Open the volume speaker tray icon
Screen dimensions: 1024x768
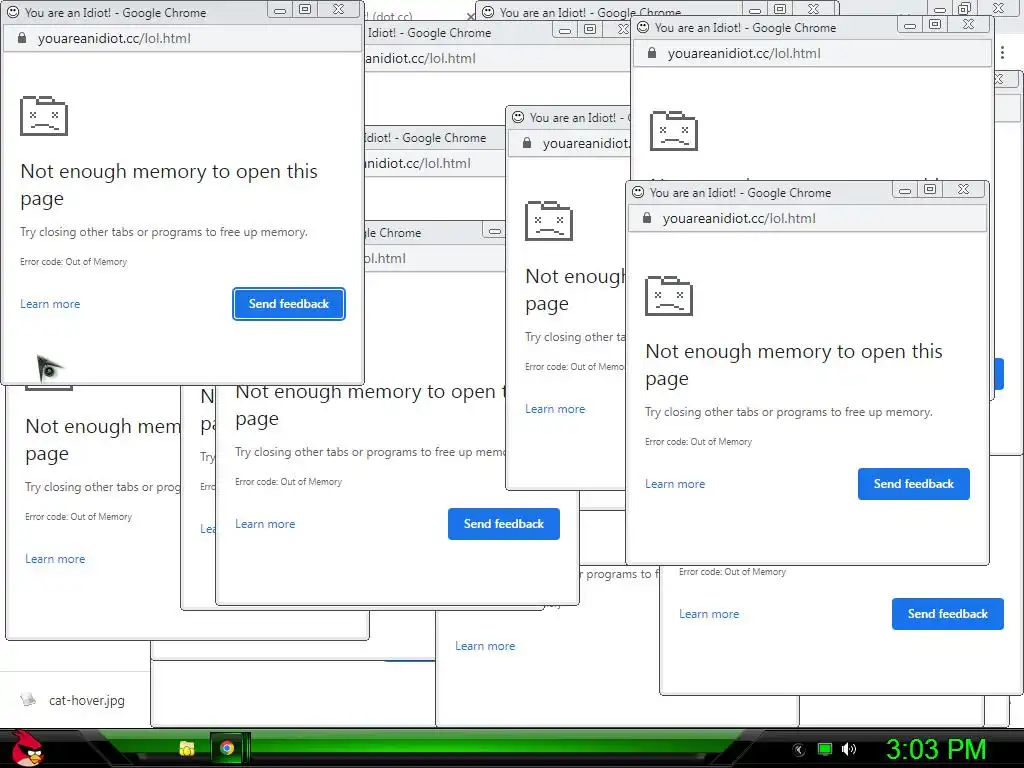(x=849, y=749)
